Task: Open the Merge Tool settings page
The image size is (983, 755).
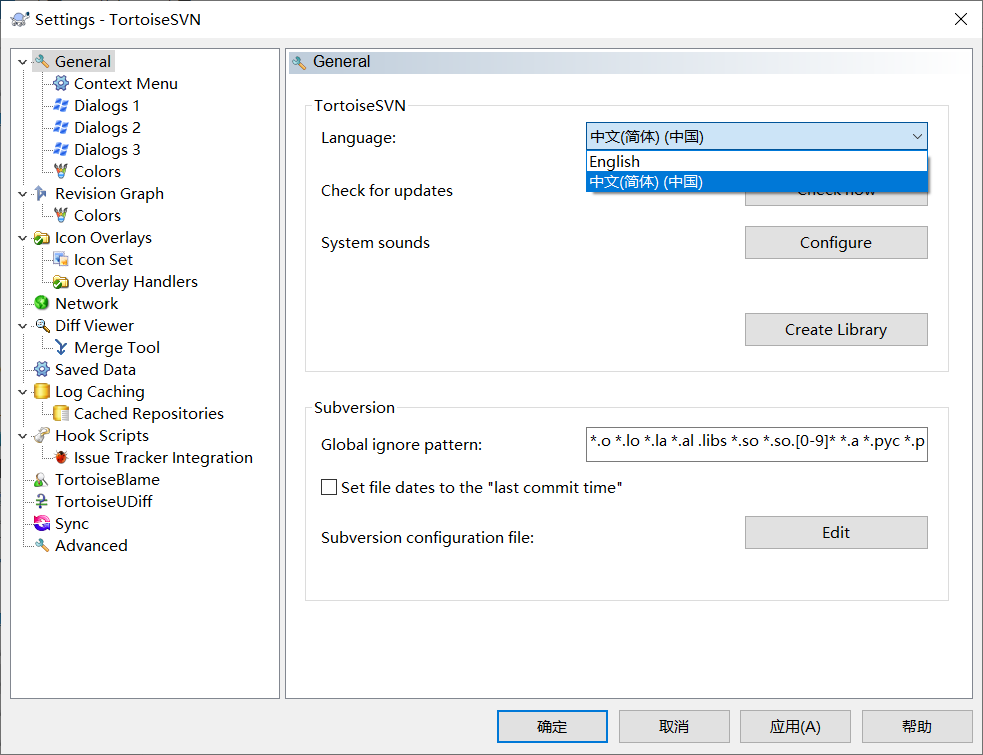Action: coord(117,347)
